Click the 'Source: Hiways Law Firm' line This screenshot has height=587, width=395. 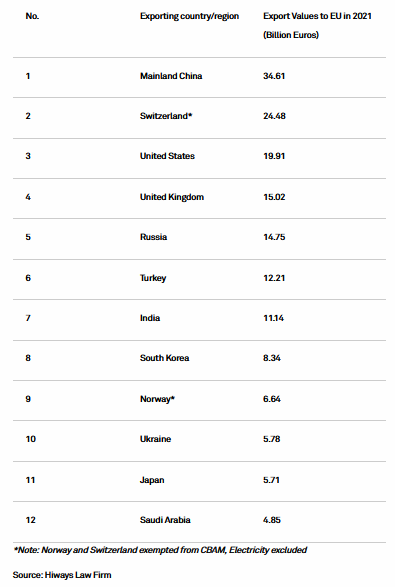point(62,575)
